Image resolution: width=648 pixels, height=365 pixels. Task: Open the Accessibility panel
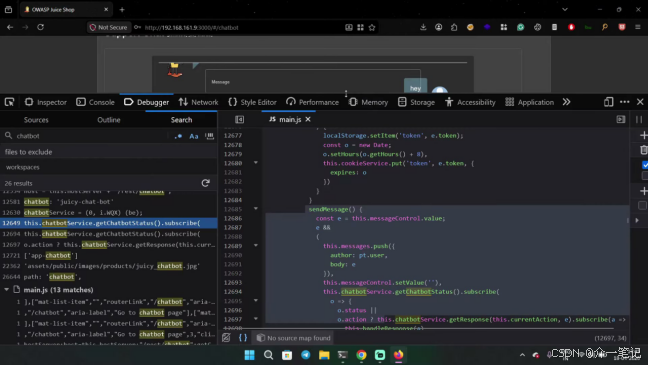(470, 102)
